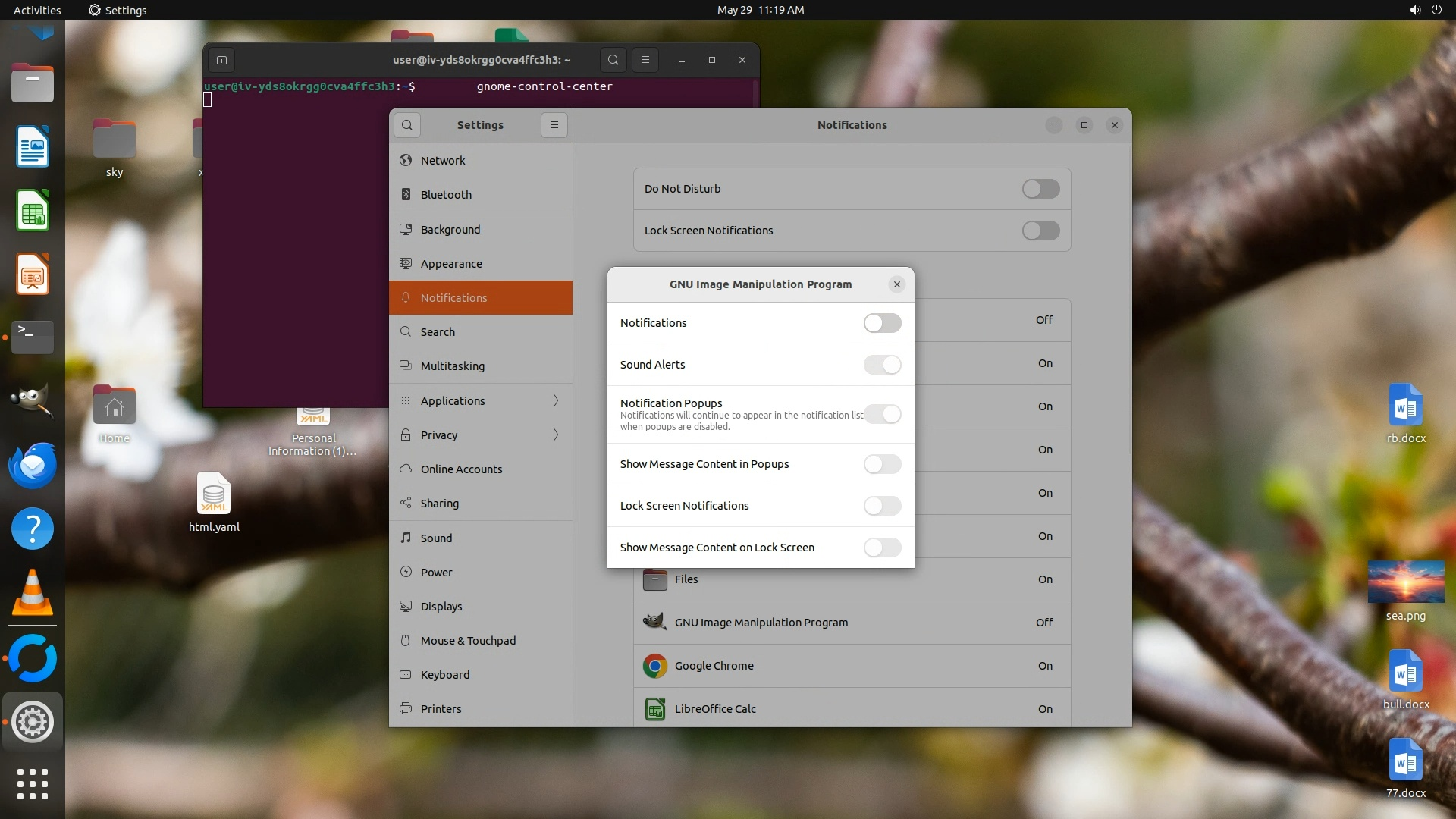Click the LibreOffice Calc list icon

654,709
